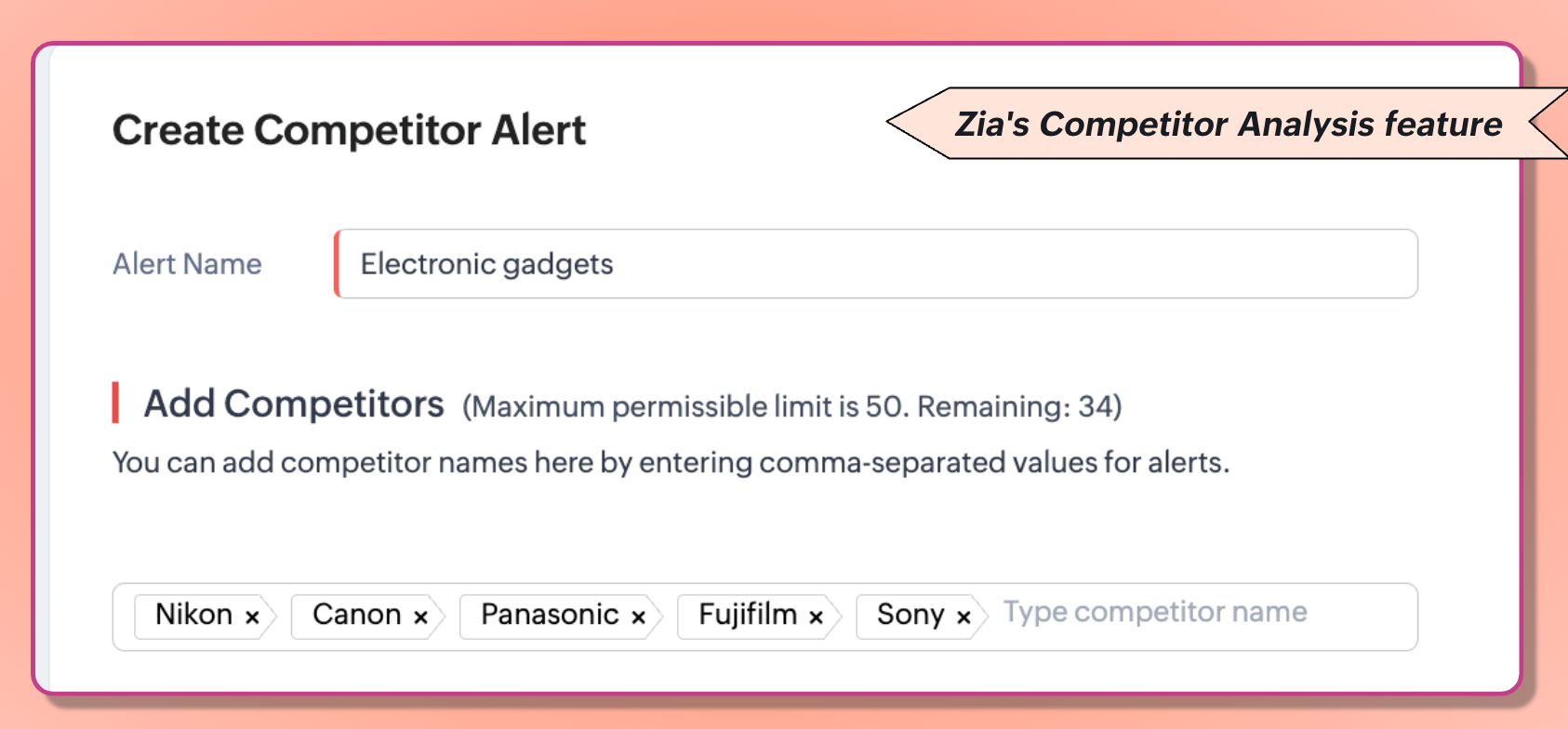Screen dimensions: 1568x729
Task: Focus the Alert Name input field
Action: click(876, 264)
